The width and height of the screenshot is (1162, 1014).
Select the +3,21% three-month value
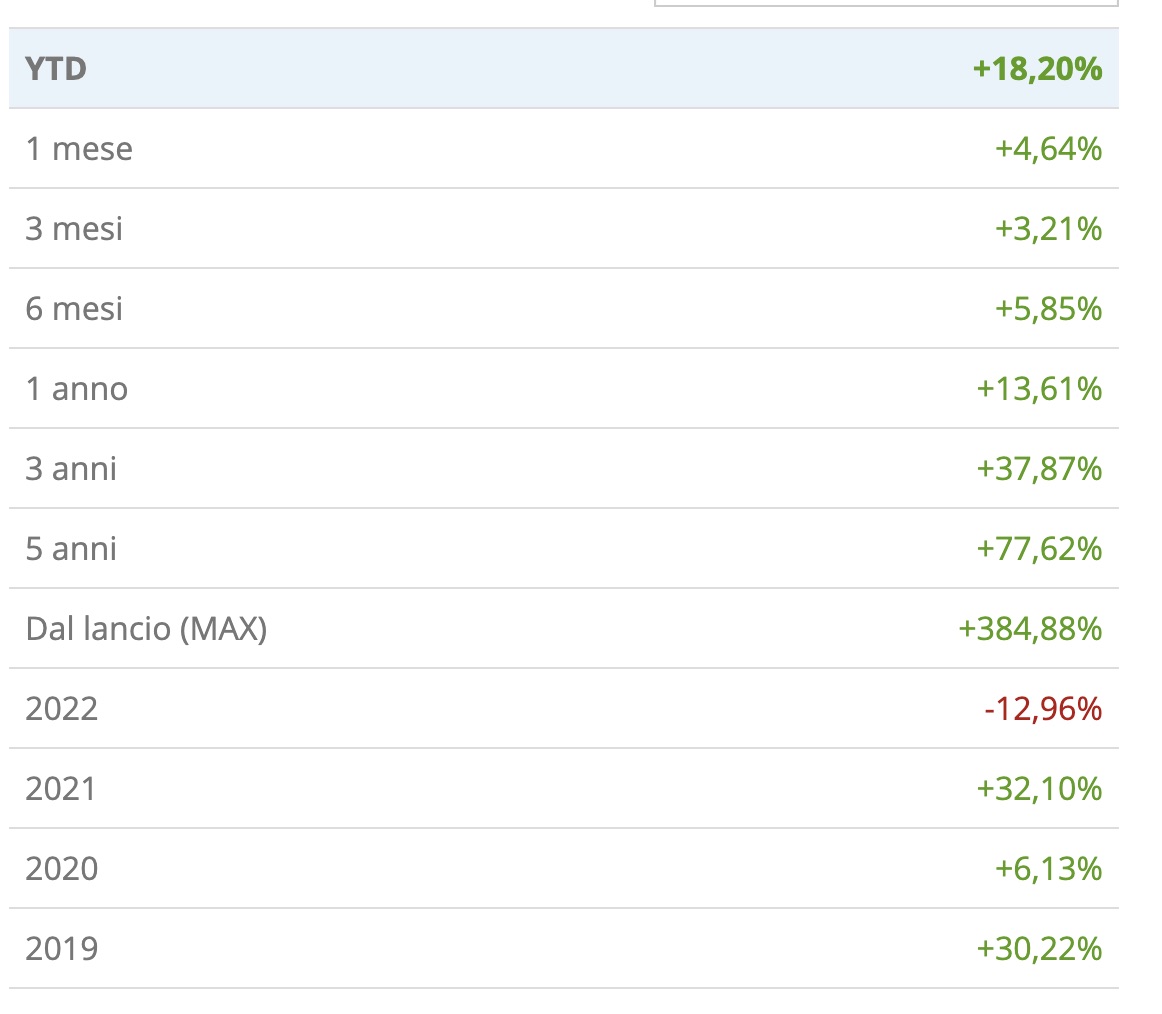(1048, 229)
